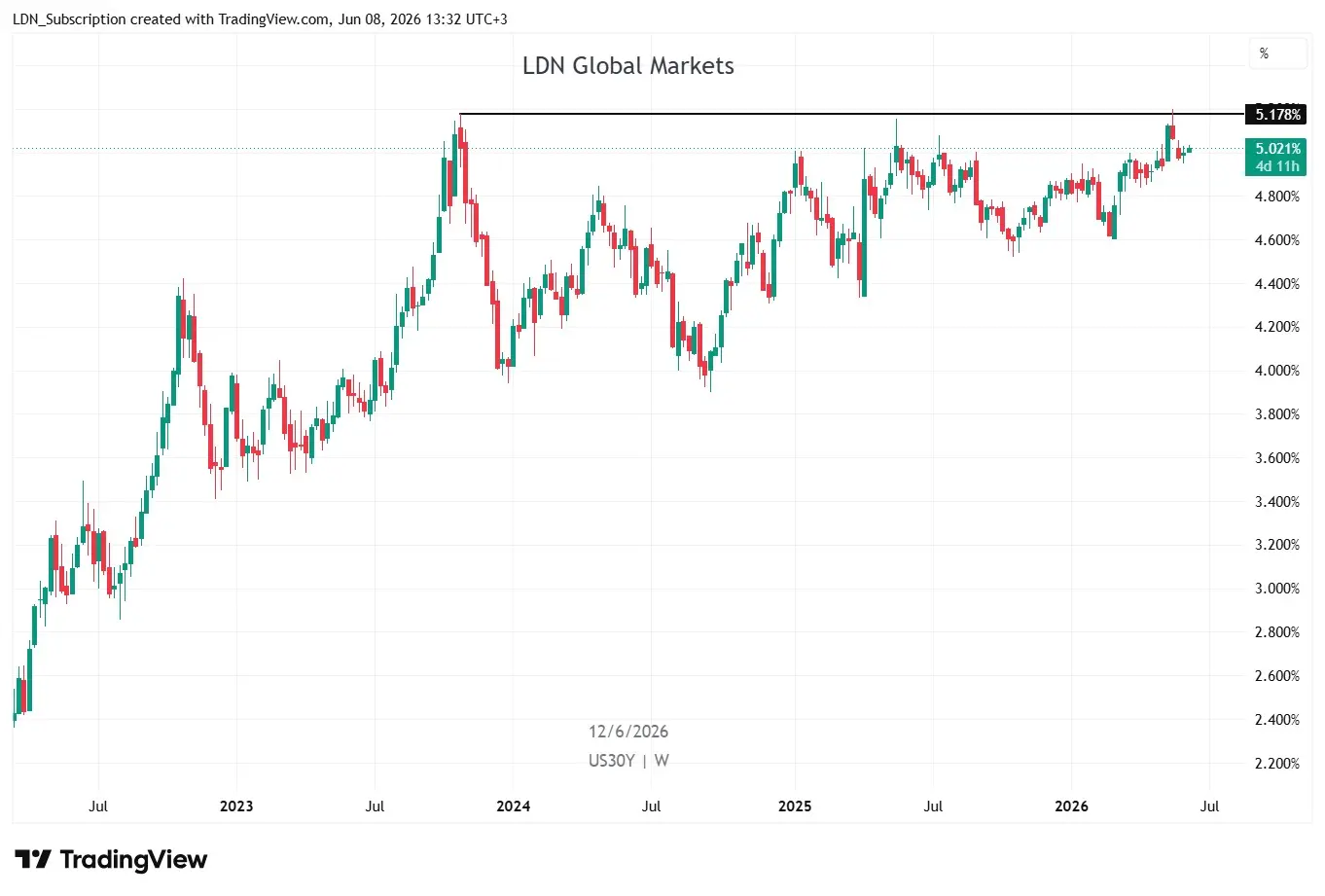Toggle the percent scale button
The width and height of the screenshot is (1325, 896).
1277,54
